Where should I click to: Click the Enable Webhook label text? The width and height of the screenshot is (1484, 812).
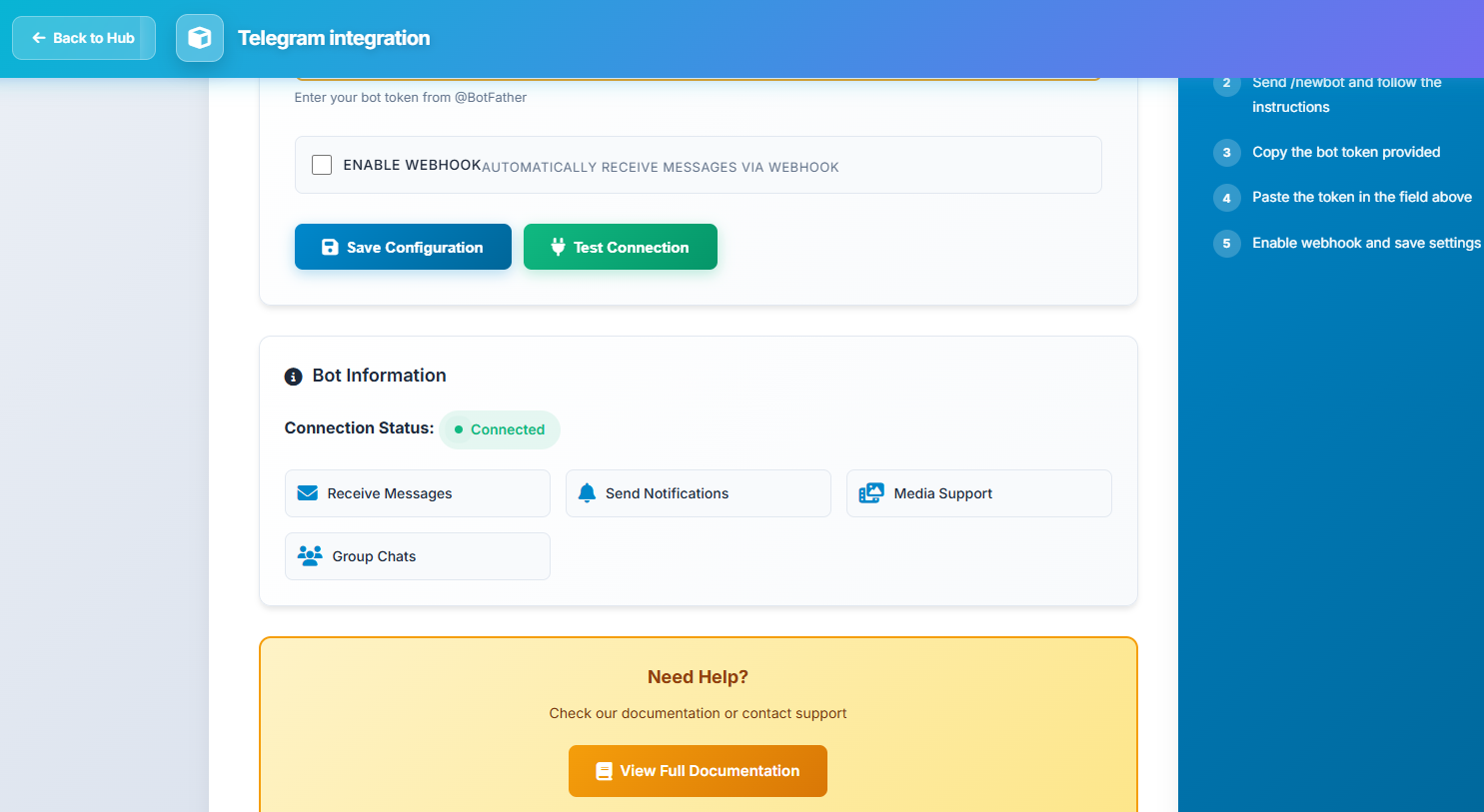tap(412, 165)
